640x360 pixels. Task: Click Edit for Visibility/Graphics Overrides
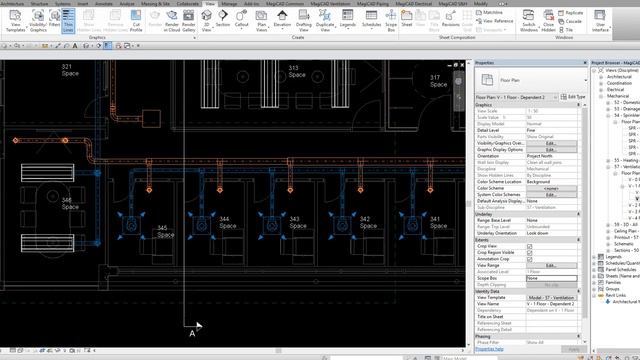551,143
